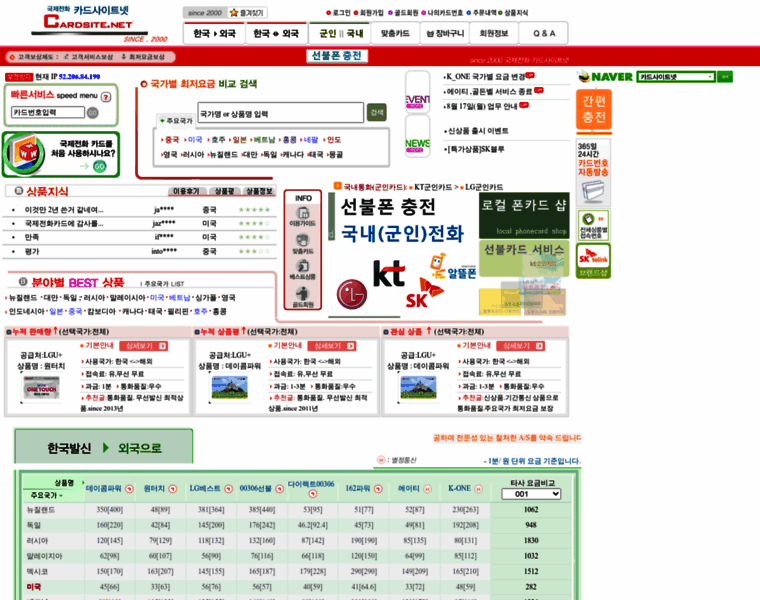Click the gray GO button beside 카드번호입력

tap(93, 112)
